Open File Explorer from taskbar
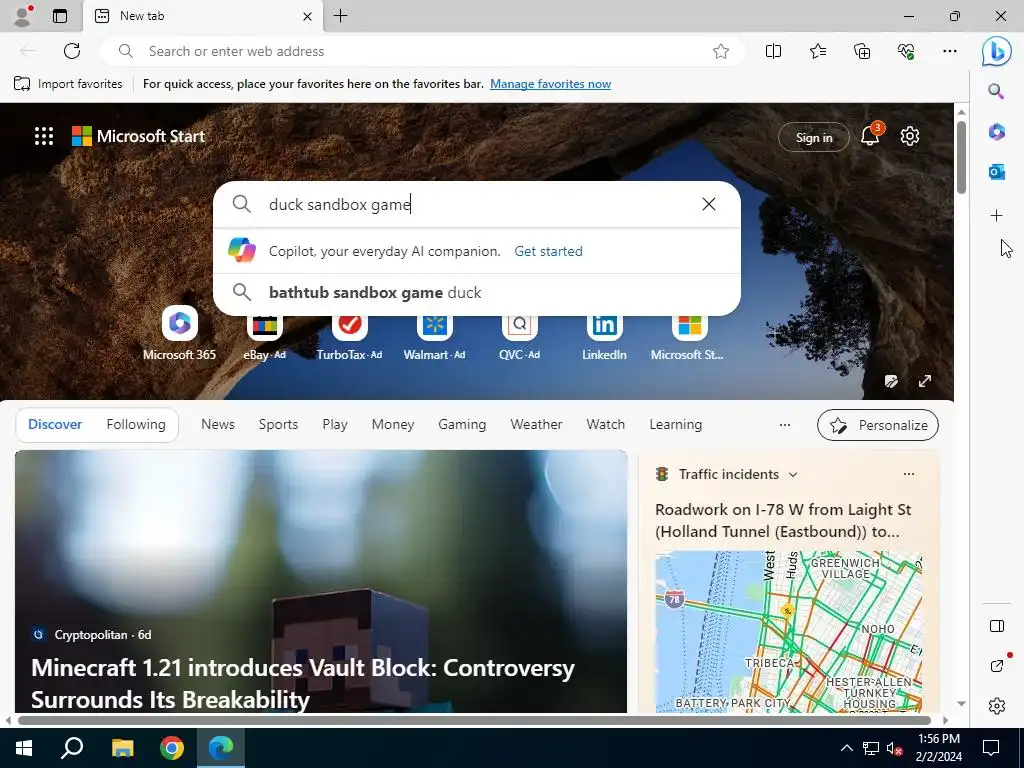 point(122,748)
